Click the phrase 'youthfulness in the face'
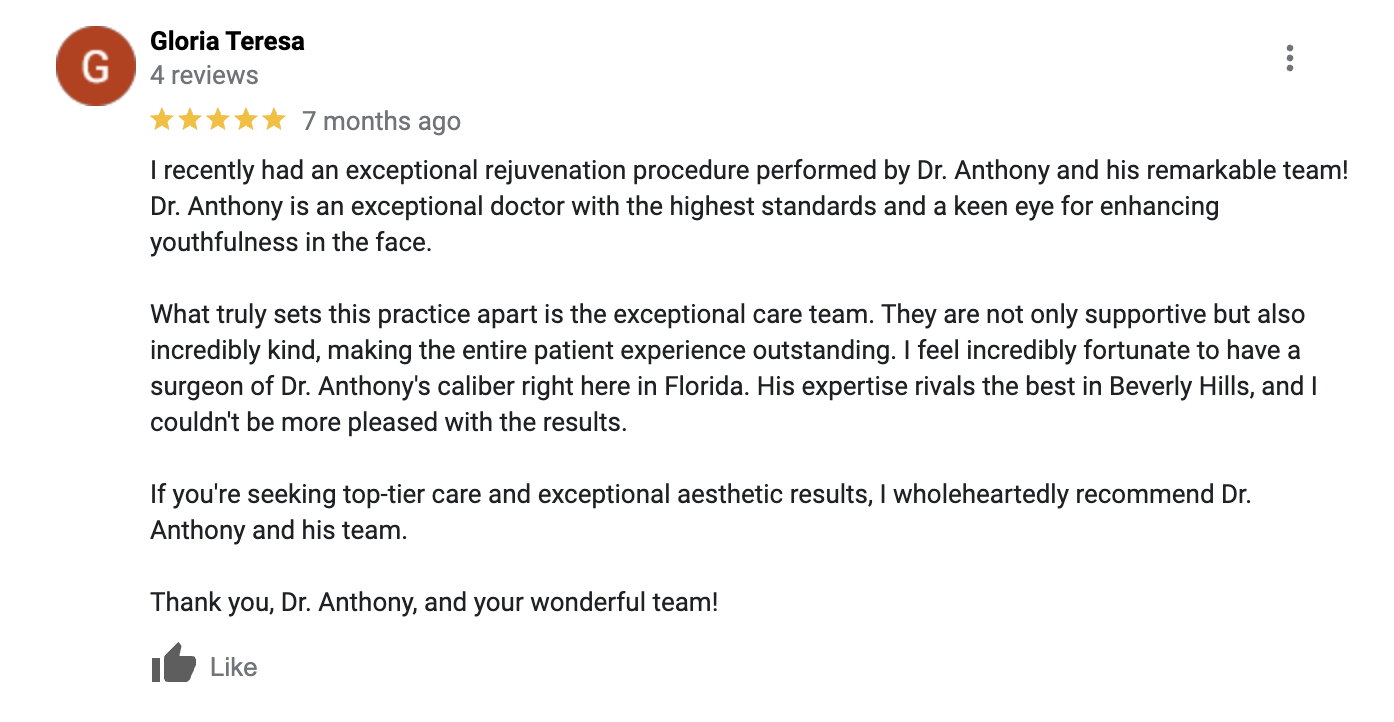The width and height of the screenshot is (1394, 722). [291, 243]
